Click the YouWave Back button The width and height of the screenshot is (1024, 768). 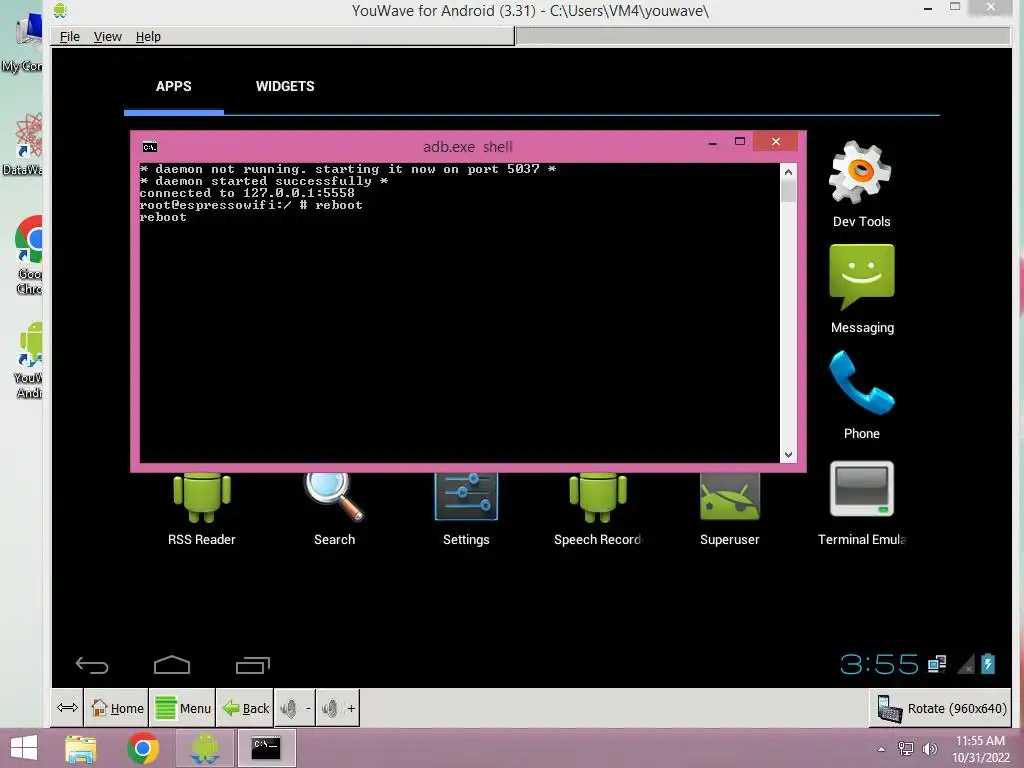click(246, 708)
